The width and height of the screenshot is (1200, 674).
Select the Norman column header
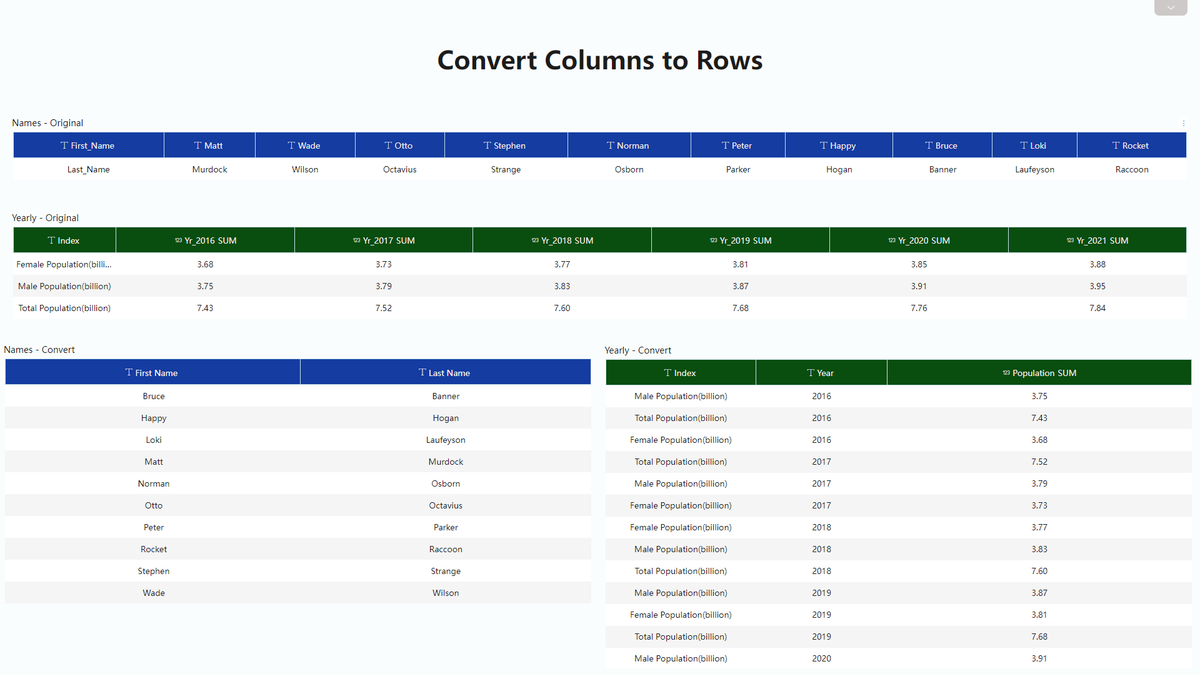(x=629, y=145)
